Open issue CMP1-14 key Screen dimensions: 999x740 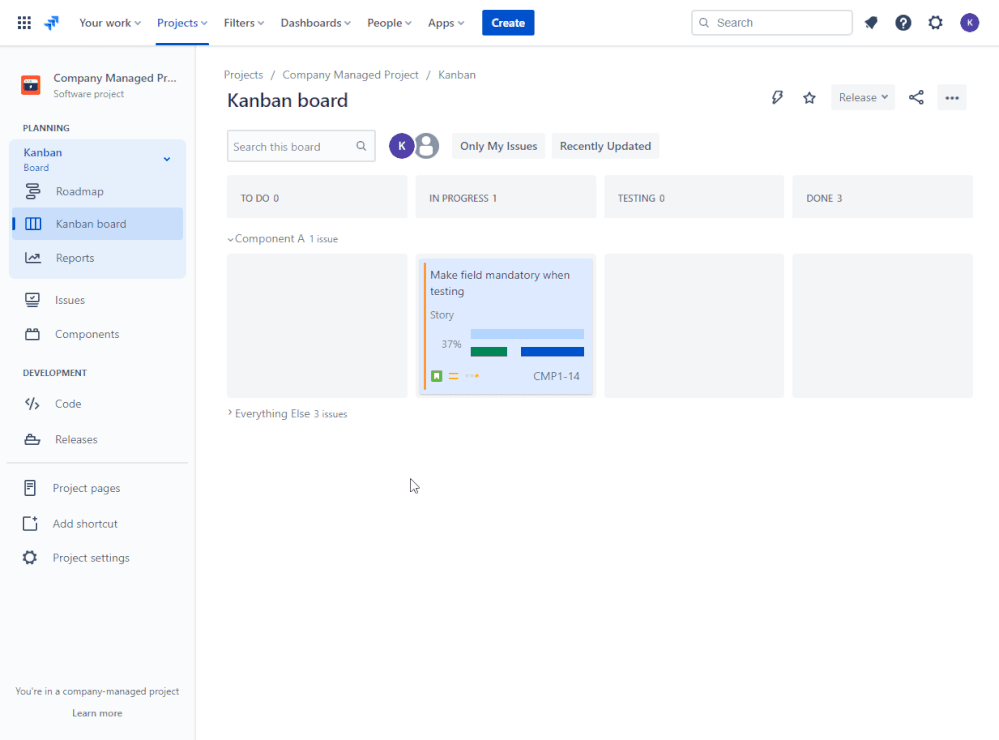click(x=556, y=376)
